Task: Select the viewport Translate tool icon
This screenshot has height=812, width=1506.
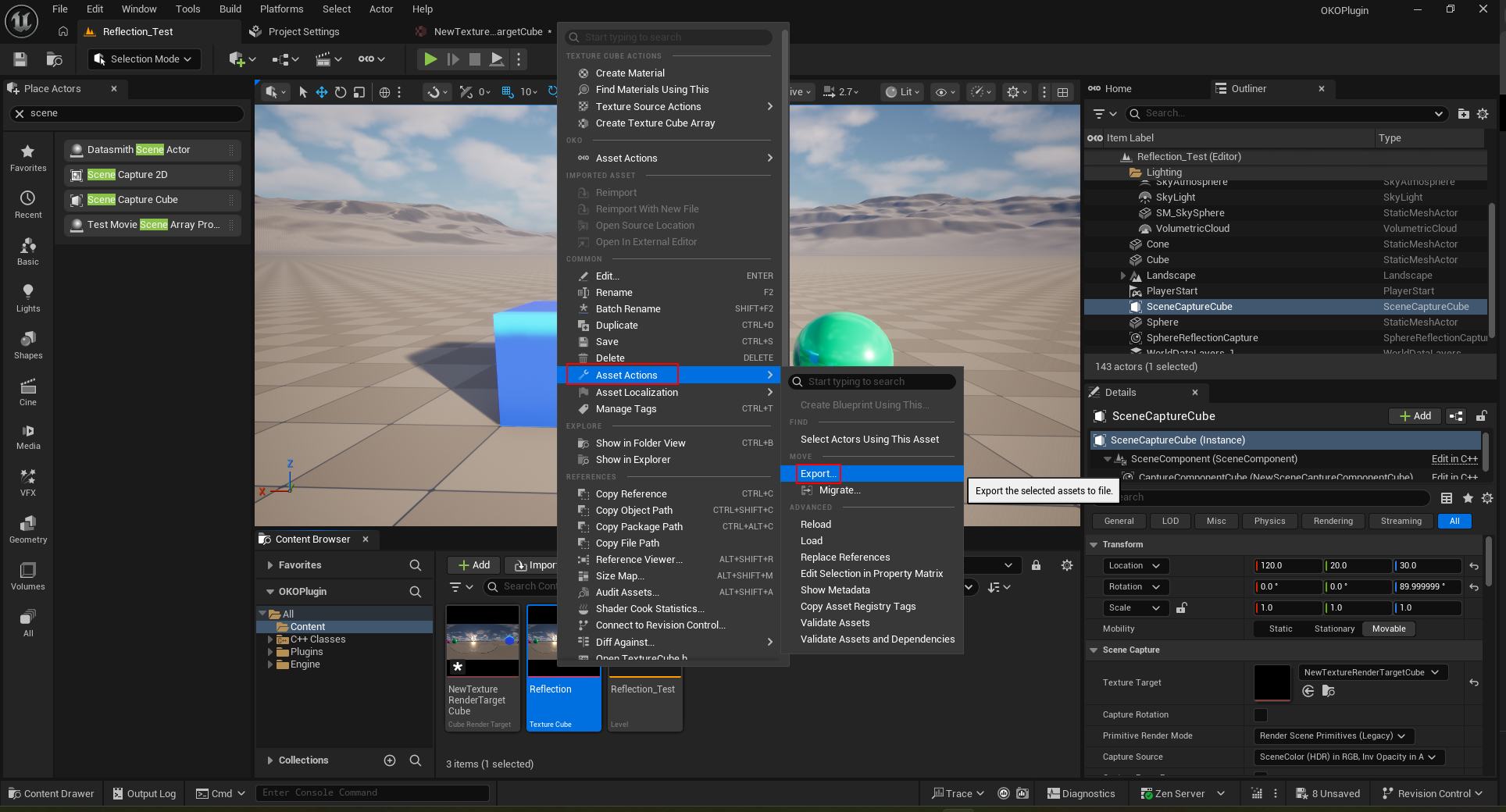Action: tap(322, 92)
